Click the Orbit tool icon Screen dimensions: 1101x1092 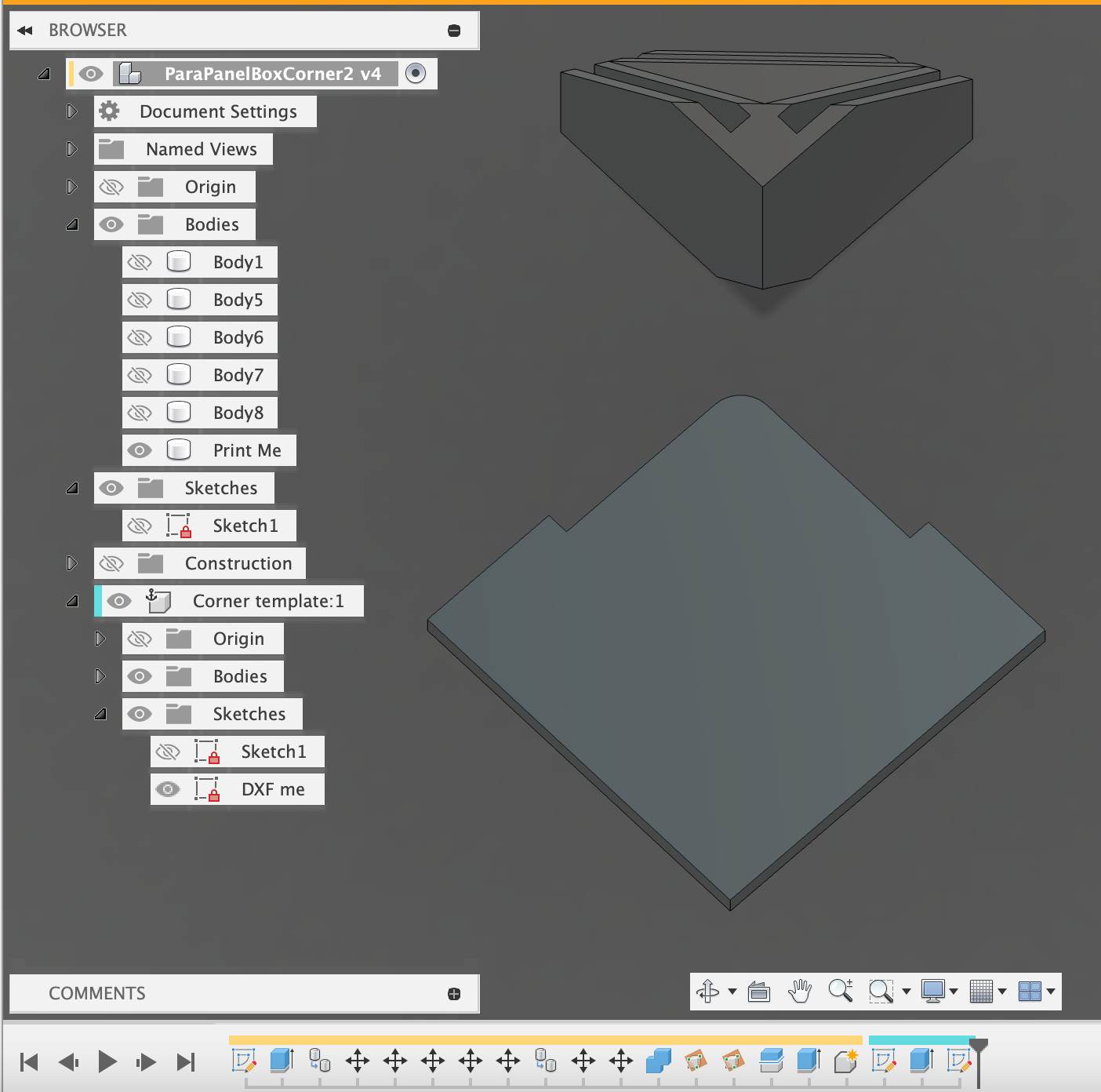(x=708, y=991)
